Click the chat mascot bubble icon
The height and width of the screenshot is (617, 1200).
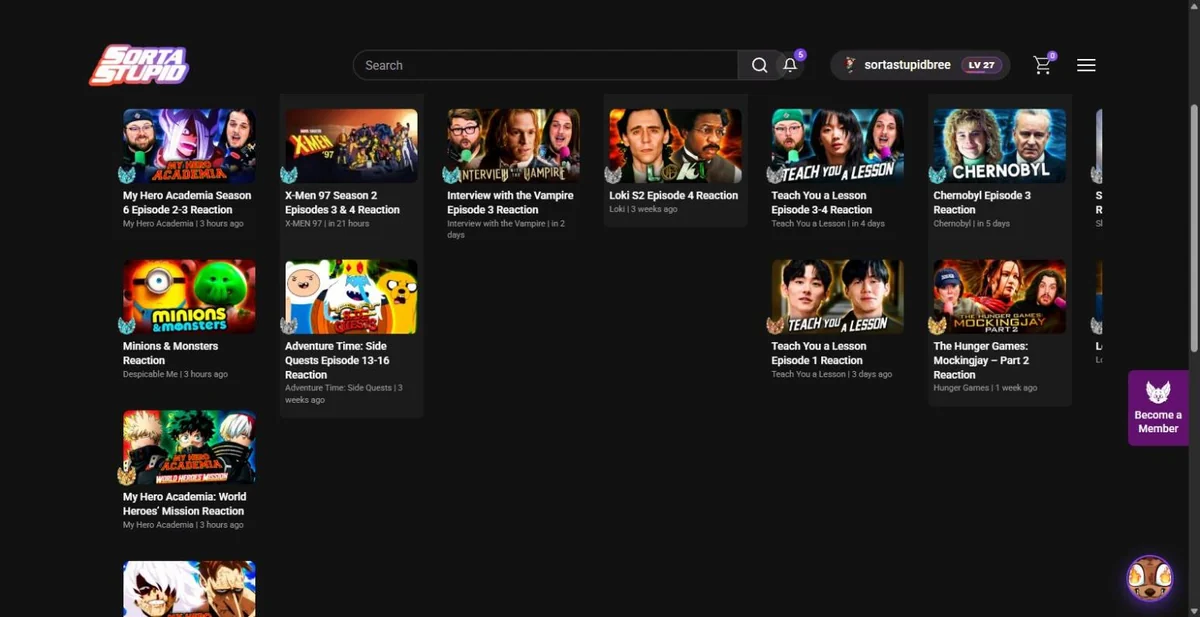pyautogui.click(x=1149, y=578)
